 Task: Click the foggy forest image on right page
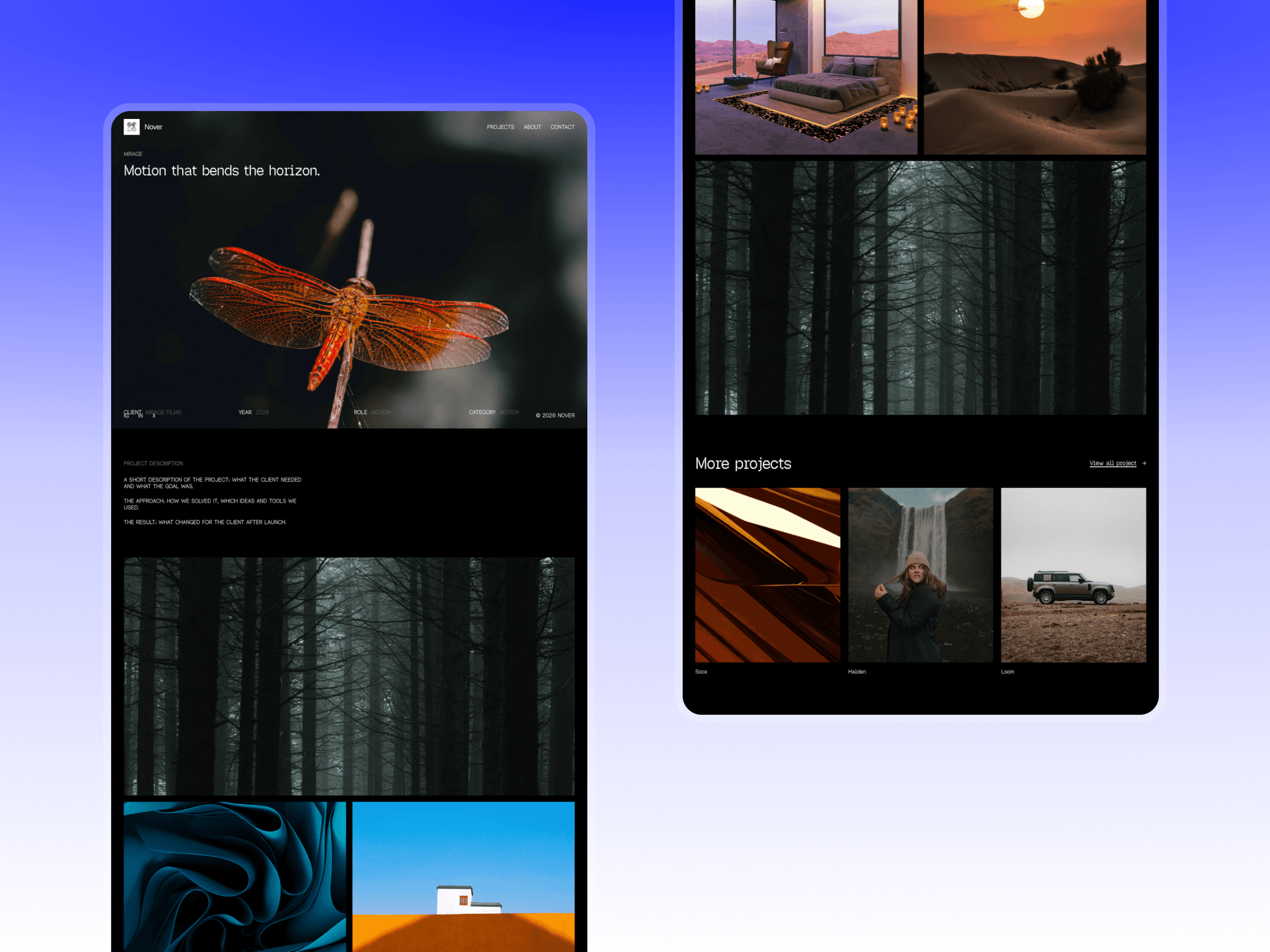tap(920, 288)
